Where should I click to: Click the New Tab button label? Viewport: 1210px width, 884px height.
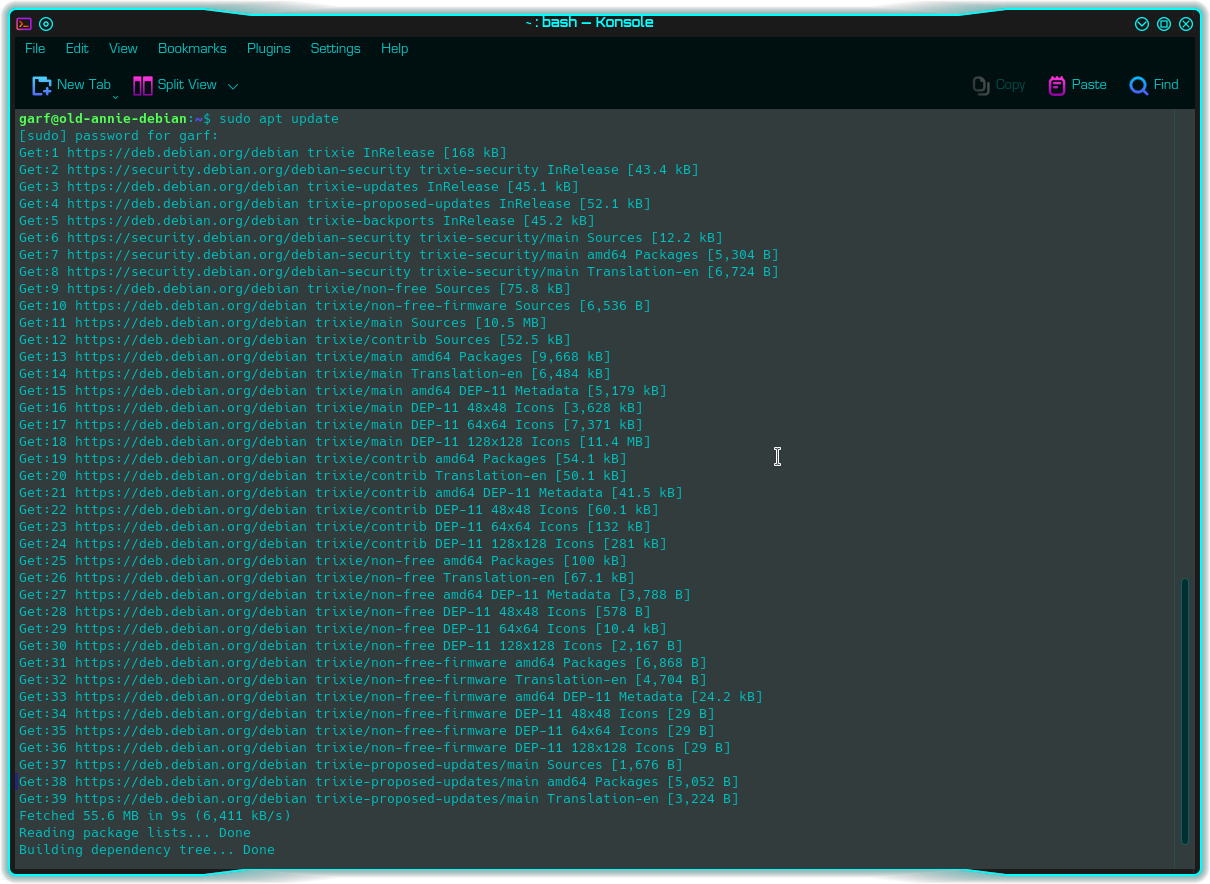(x=84, y=85)
